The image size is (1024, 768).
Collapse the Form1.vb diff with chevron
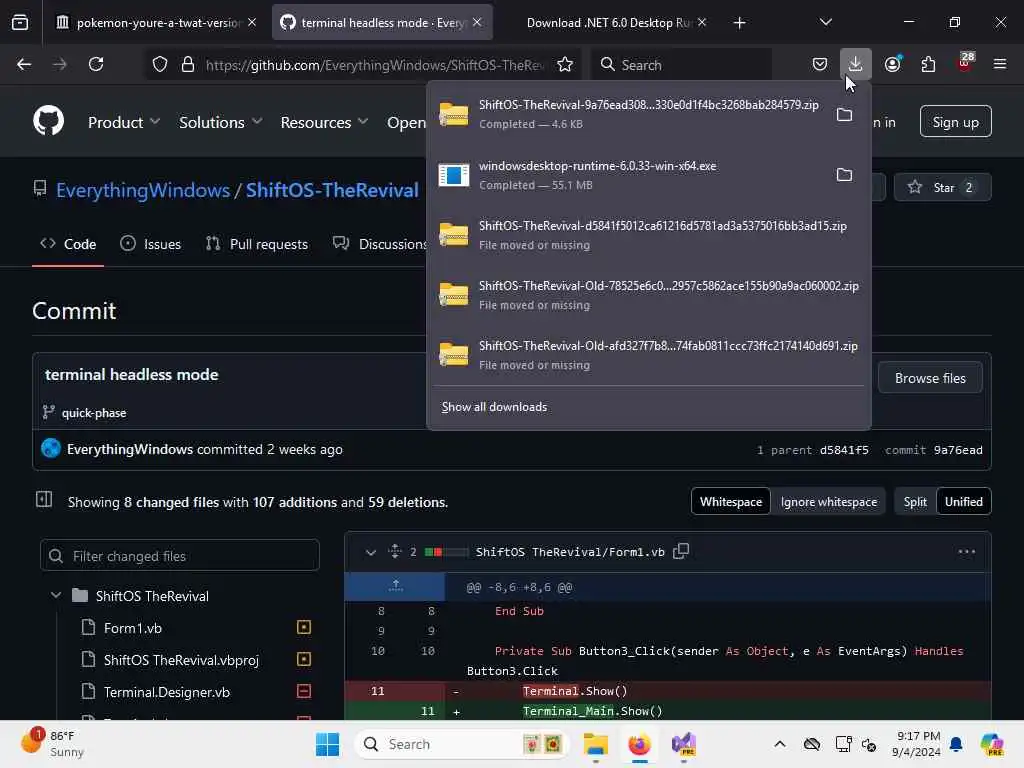coord(370,552)
